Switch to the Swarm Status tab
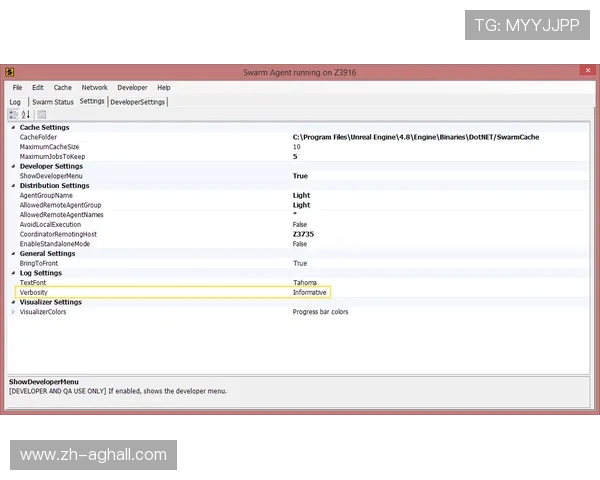 pyautogui.click(x=52, y=102)
